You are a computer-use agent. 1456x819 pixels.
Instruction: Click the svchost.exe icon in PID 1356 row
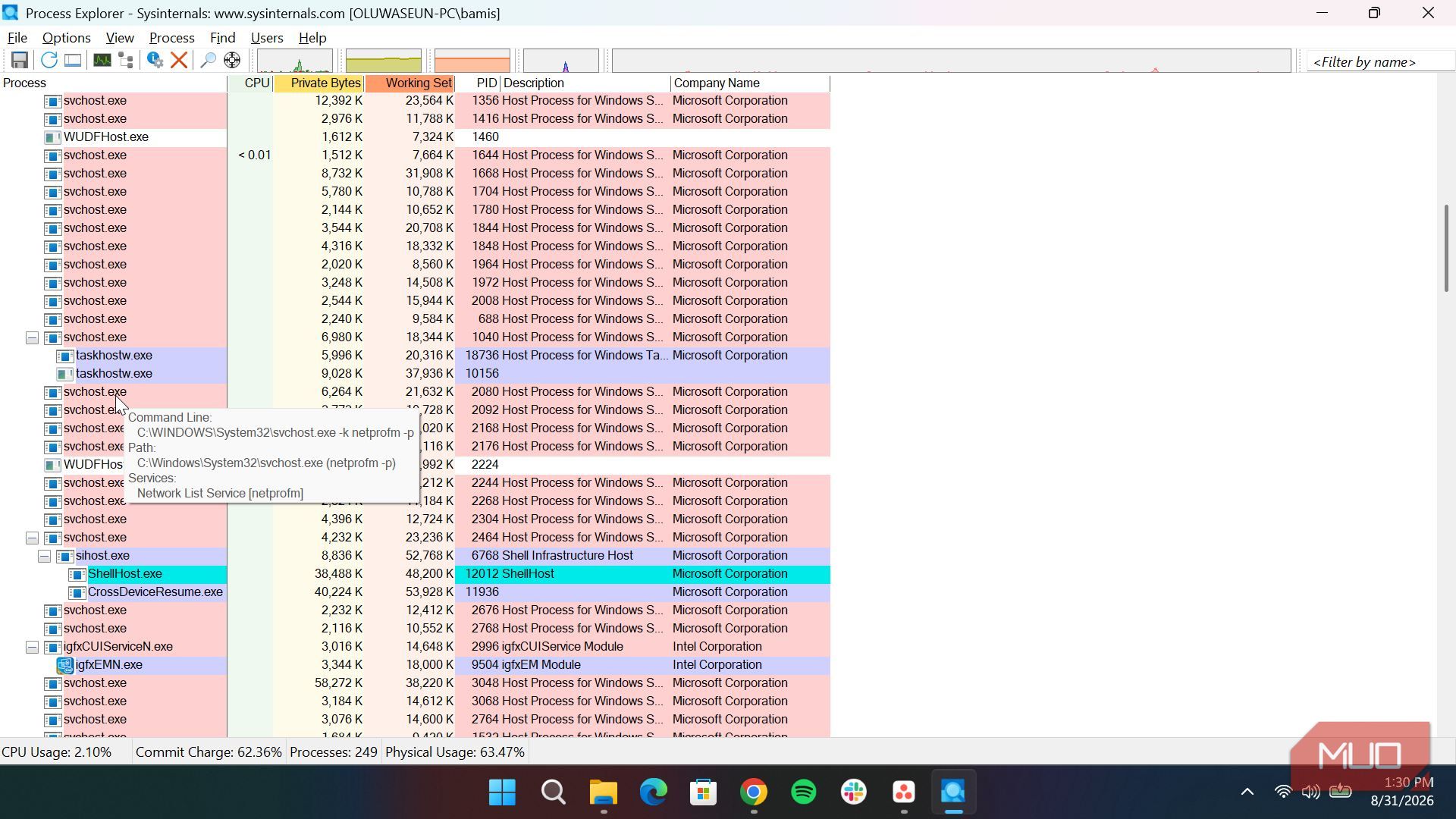(x=53, y=101)
